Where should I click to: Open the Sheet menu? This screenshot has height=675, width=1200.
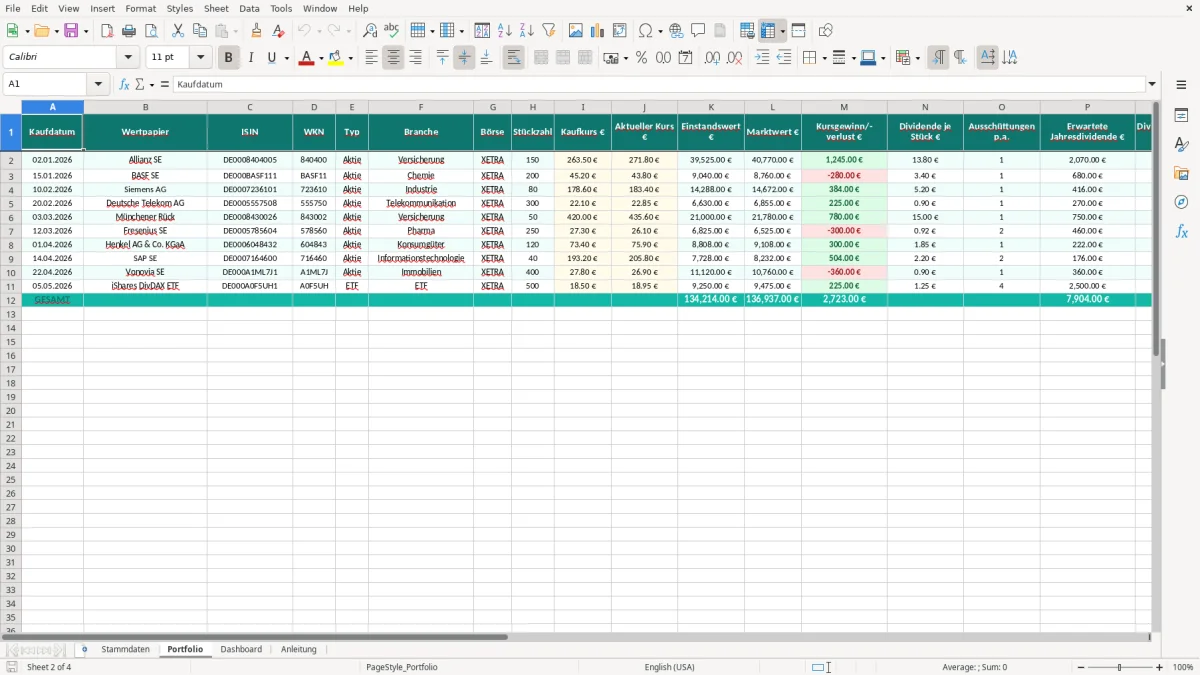pos(216,8)
